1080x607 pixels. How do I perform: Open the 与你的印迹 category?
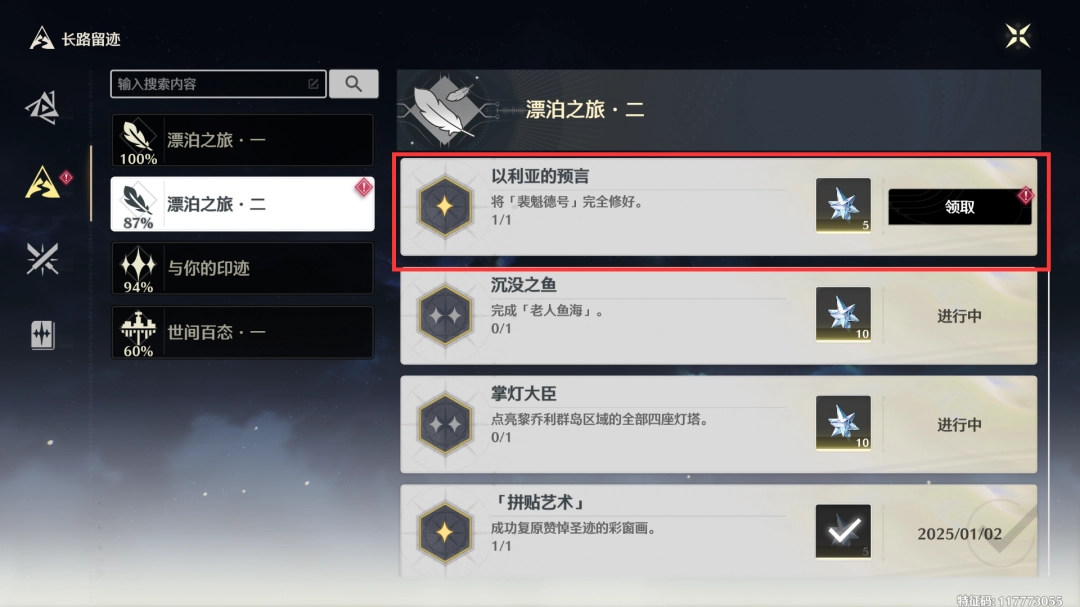point(242,268)
